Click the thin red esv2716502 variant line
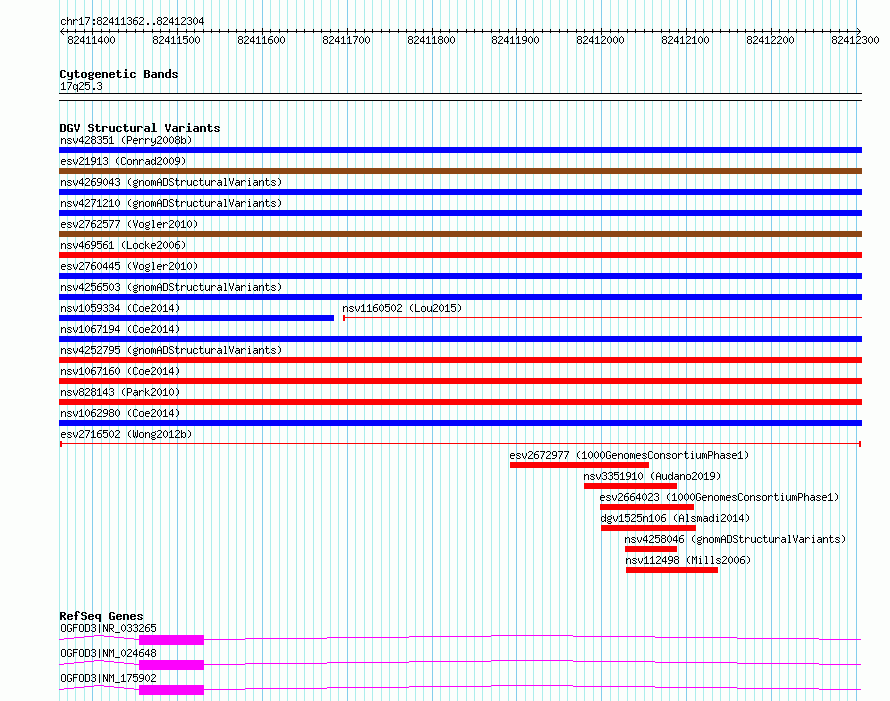Viewport: 890px width, 701px height. click(x=460, y=444)
